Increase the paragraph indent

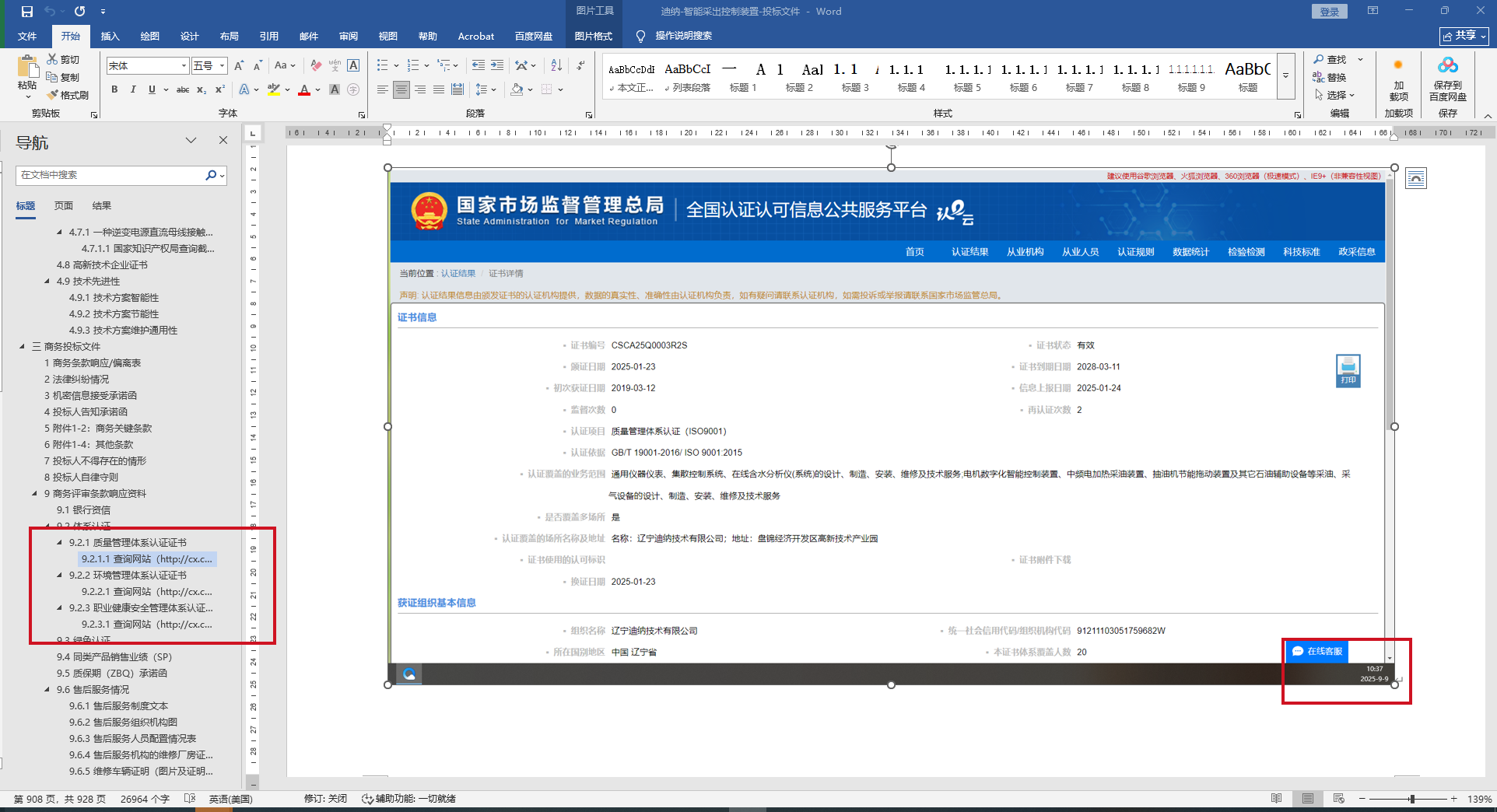[x=497, y=66]
